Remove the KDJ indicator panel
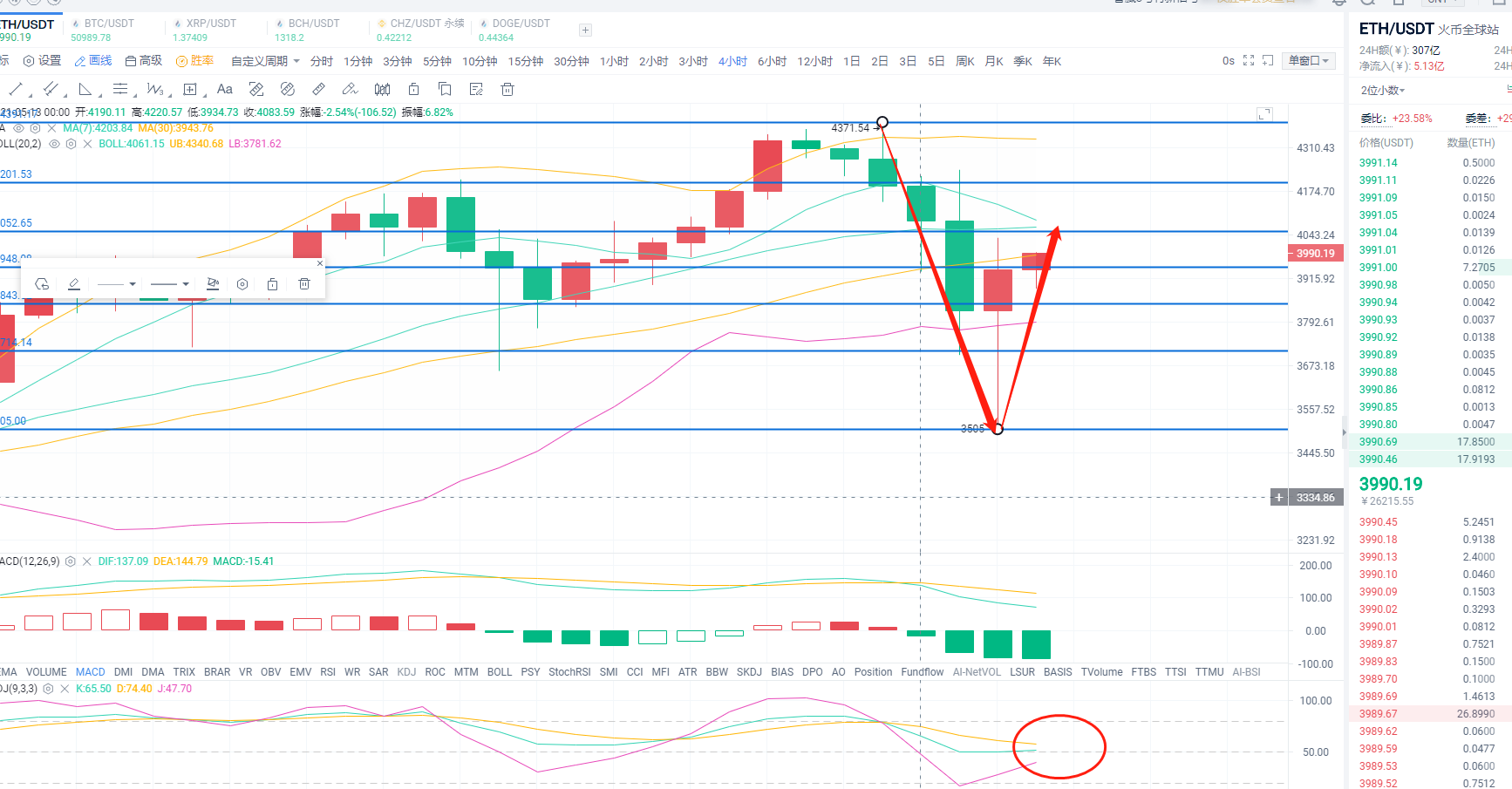The height and width of the screenshot is (789, 1512). coord(65,689)
